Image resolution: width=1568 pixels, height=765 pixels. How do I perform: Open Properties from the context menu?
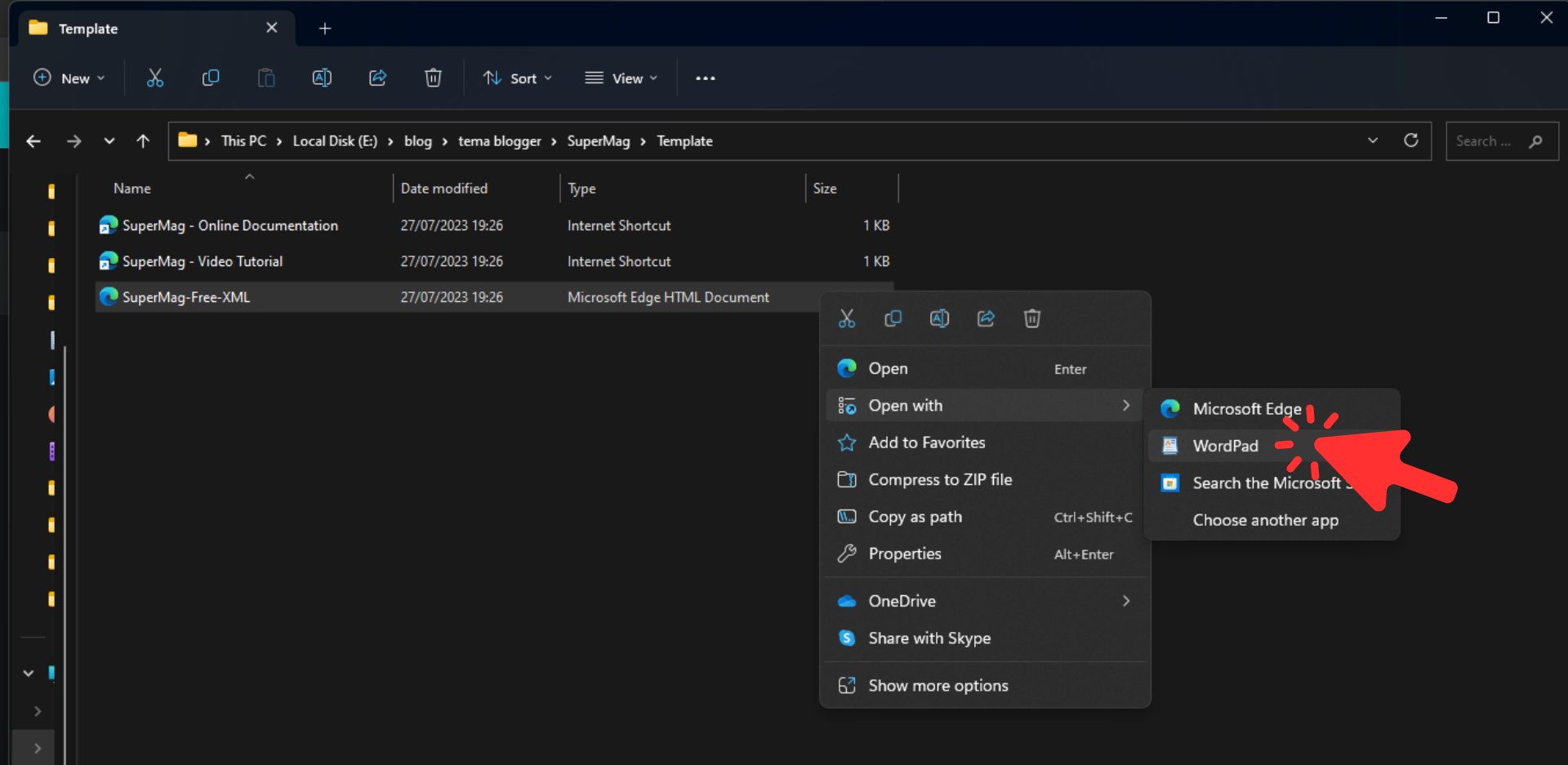pyautogui.click(x=985, y=554)
